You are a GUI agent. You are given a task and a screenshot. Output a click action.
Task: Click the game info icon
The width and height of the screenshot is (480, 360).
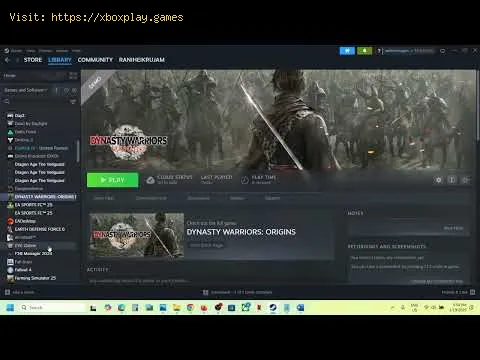[452, 180]
